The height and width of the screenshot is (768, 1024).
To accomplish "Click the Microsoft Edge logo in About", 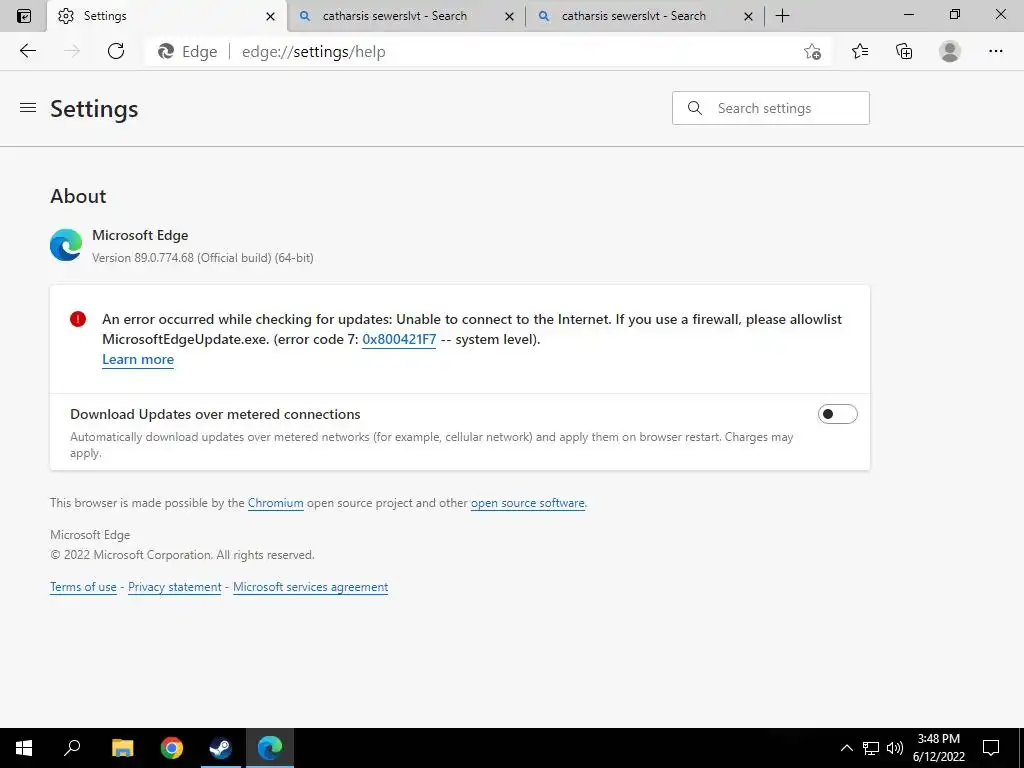I will click(66, 245).
